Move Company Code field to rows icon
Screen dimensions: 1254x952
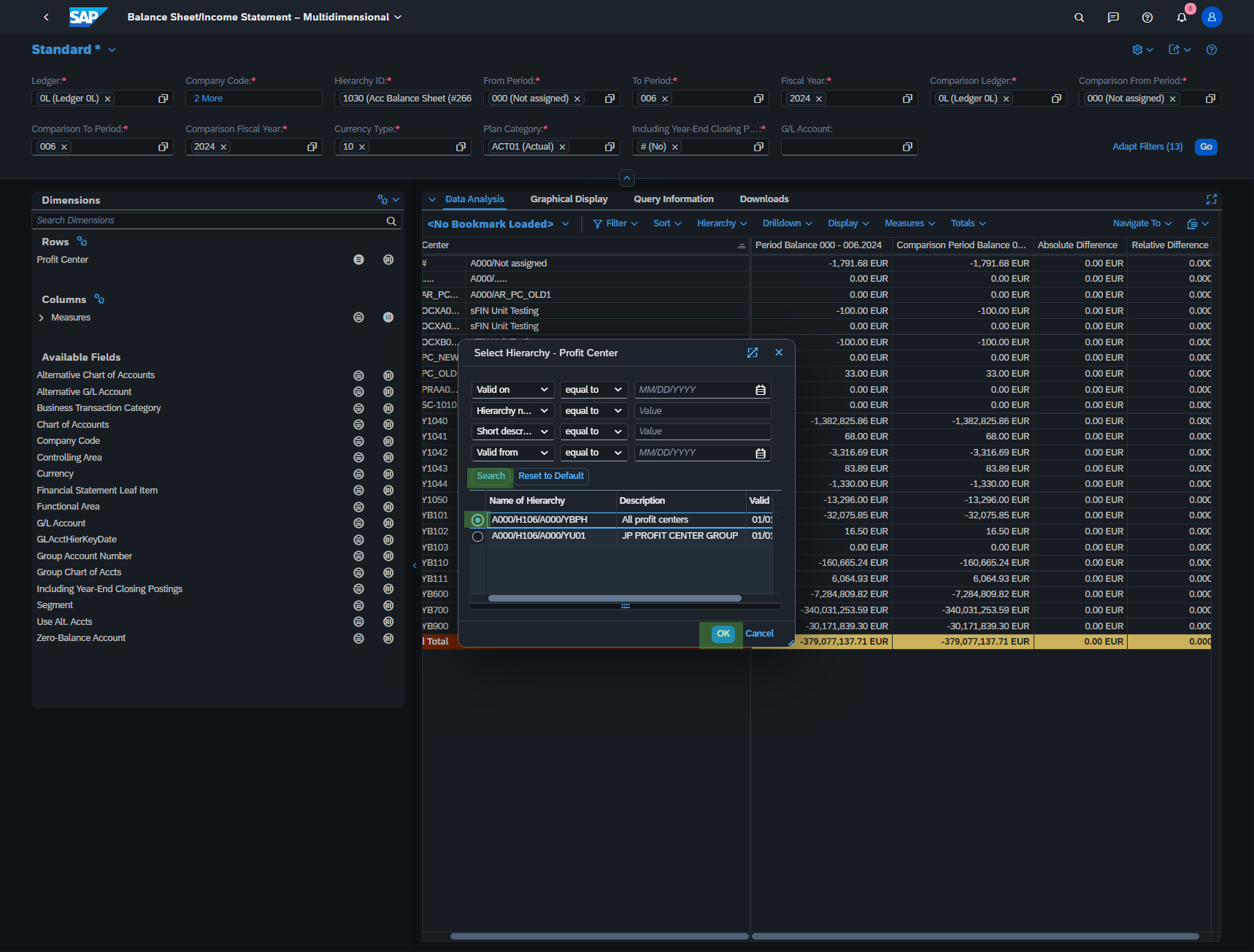[358, 441]
